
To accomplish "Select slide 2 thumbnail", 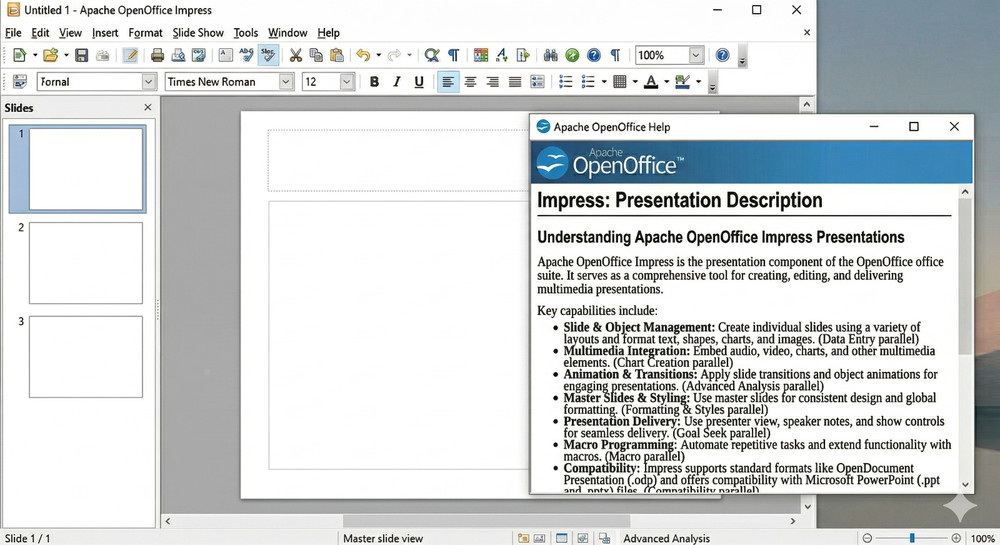I will (x=86, y=263).
